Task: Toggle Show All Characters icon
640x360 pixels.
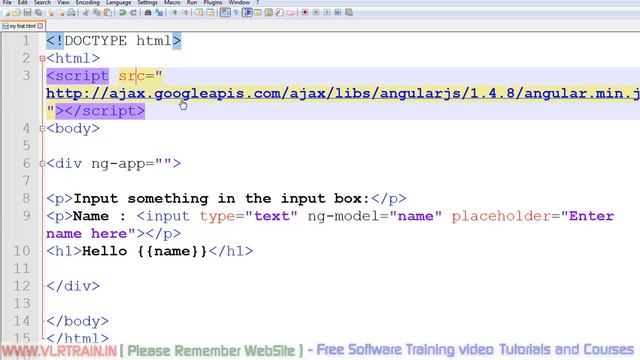Action: [x=236, y=13]
